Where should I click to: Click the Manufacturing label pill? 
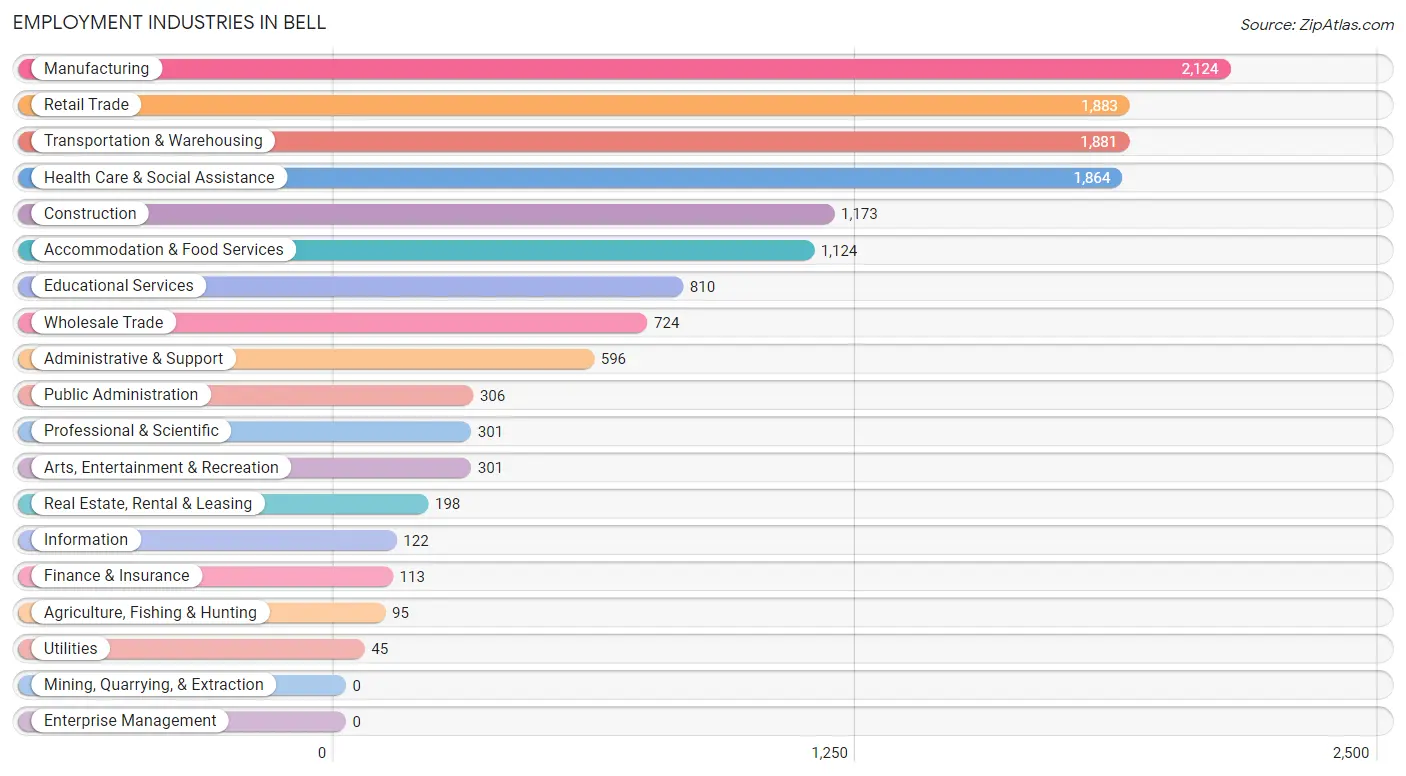[89, 69]
